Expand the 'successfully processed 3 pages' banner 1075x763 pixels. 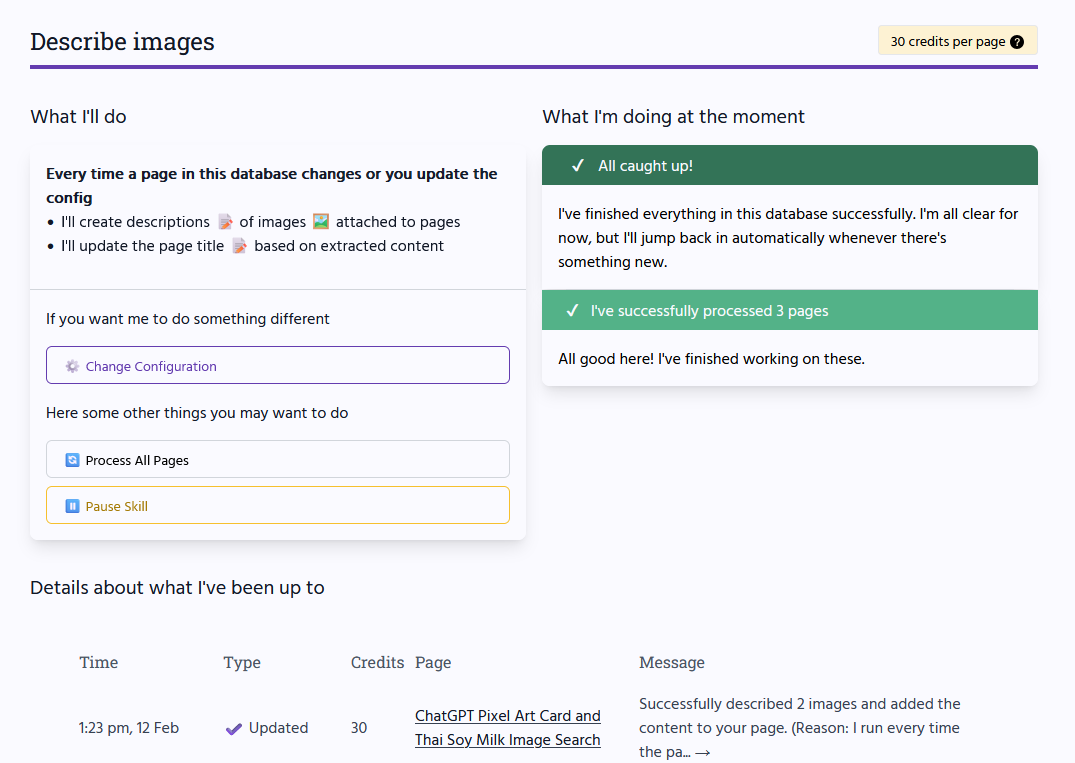tap(789, 311)
